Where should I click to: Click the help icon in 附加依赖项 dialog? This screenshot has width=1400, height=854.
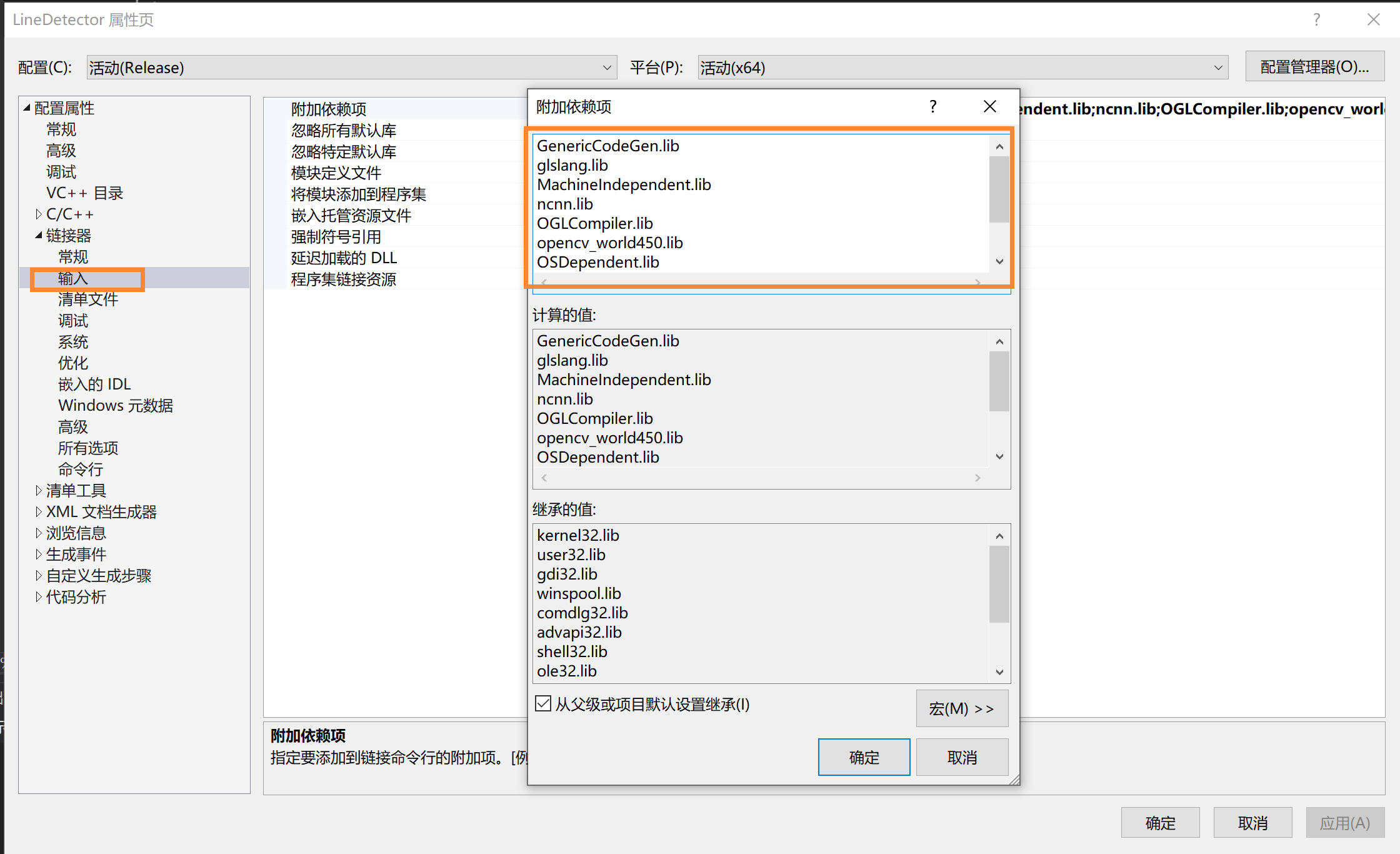[x=933, y=106]
